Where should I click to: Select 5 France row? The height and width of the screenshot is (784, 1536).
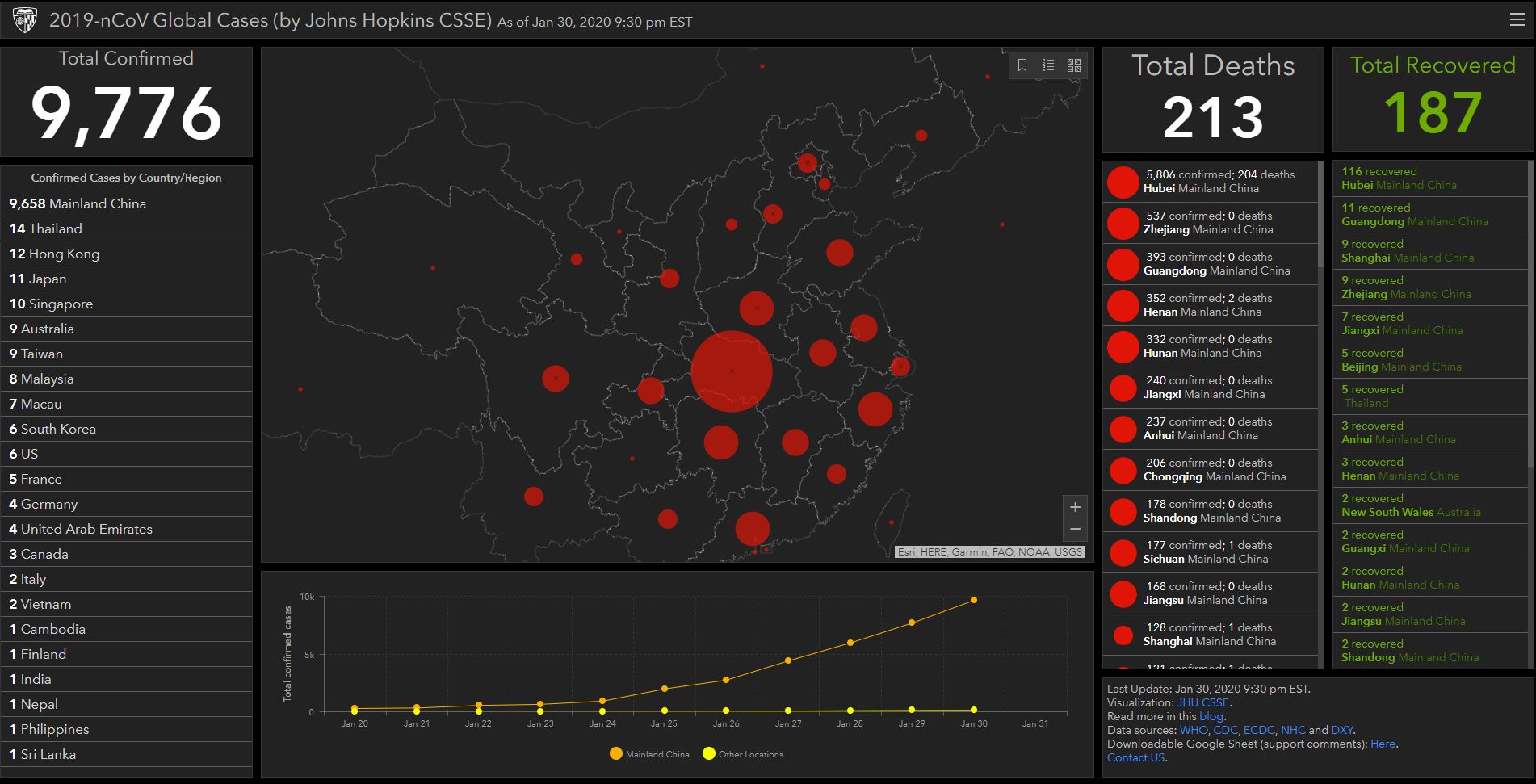pos(126,479)
